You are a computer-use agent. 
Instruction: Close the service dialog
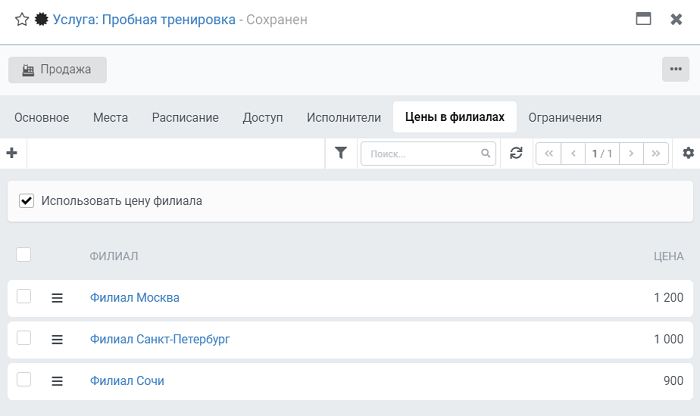676,19
